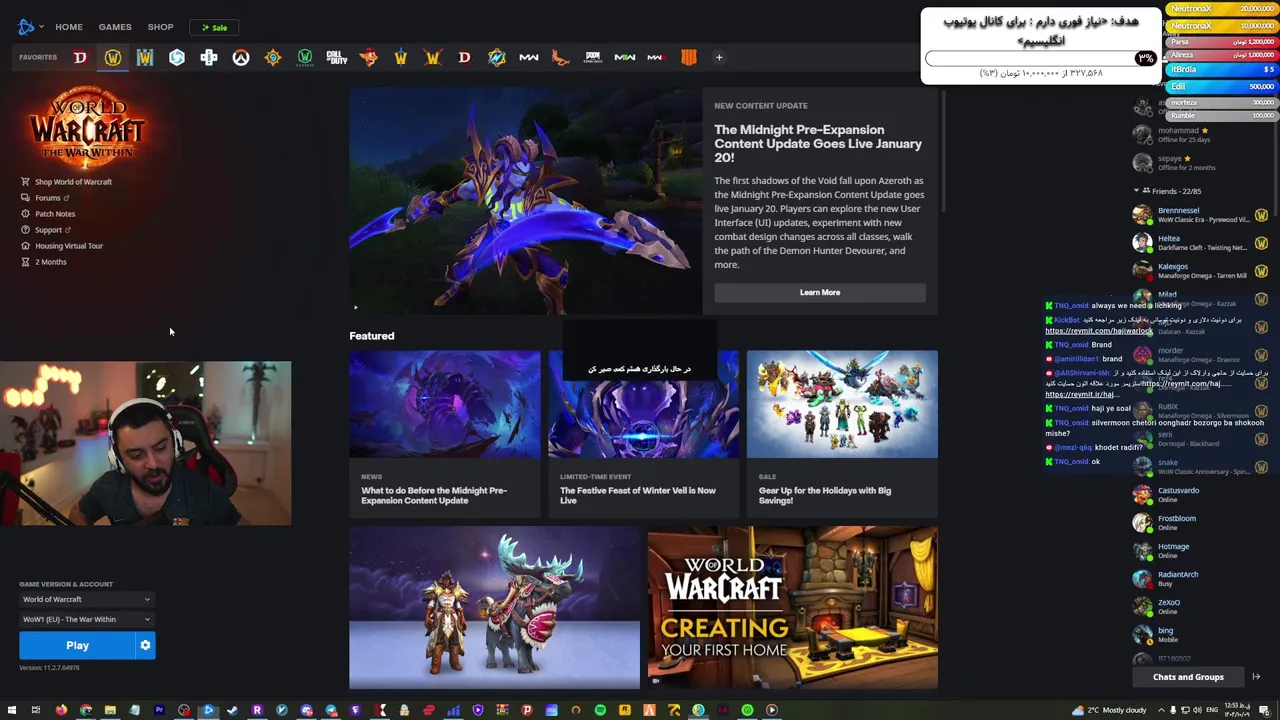Open the snowy mount and rider card
Screen dimensions: 1280x720
pos(495,608)
